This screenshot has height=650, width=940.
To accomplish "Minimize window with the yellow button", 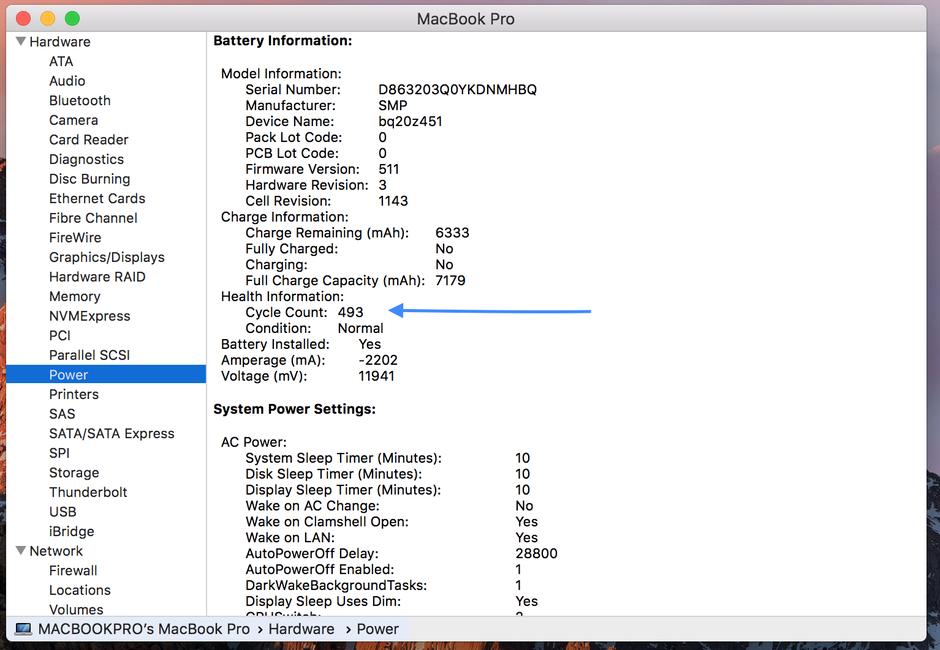I will (x=48, y=19).
